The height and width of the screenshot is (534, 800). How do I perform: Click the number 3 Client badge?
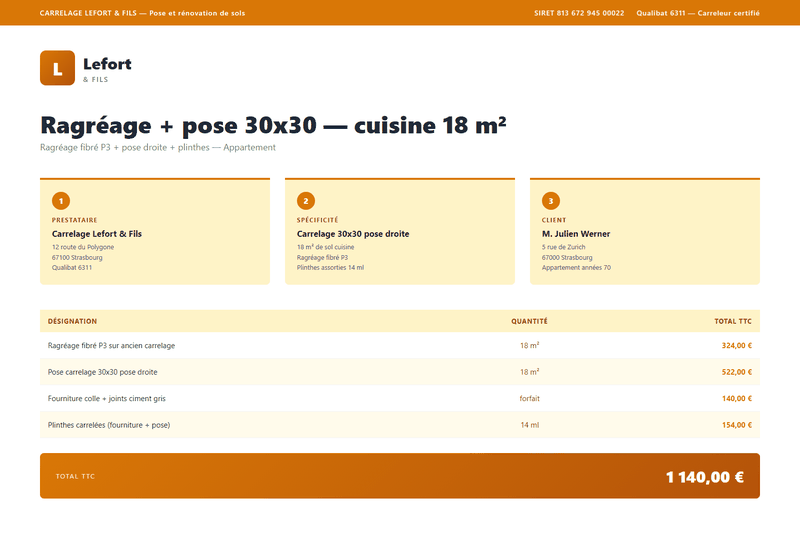(x=551, y=201)
